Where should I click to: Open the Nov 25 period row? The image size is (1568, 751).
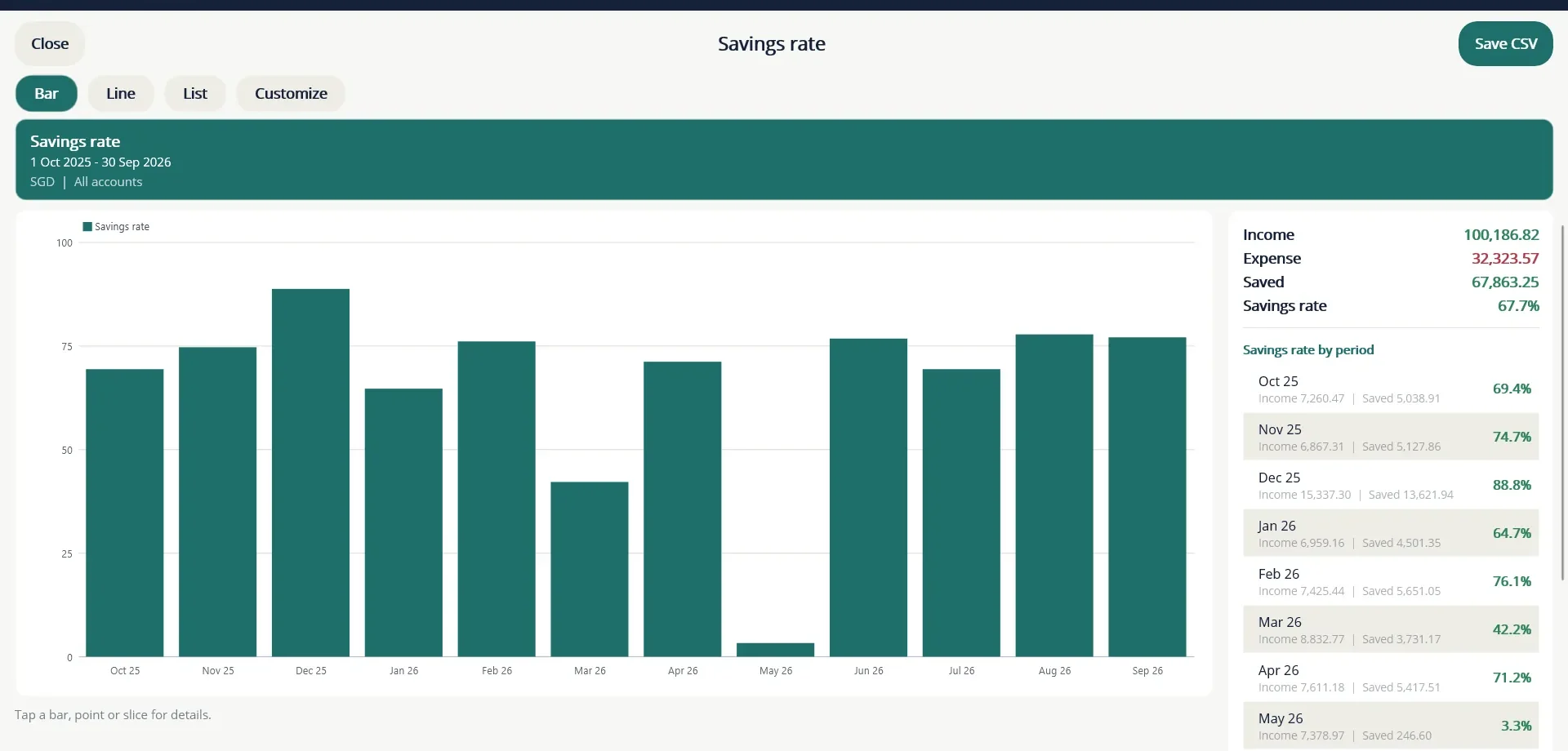[x=1391, y=438]
